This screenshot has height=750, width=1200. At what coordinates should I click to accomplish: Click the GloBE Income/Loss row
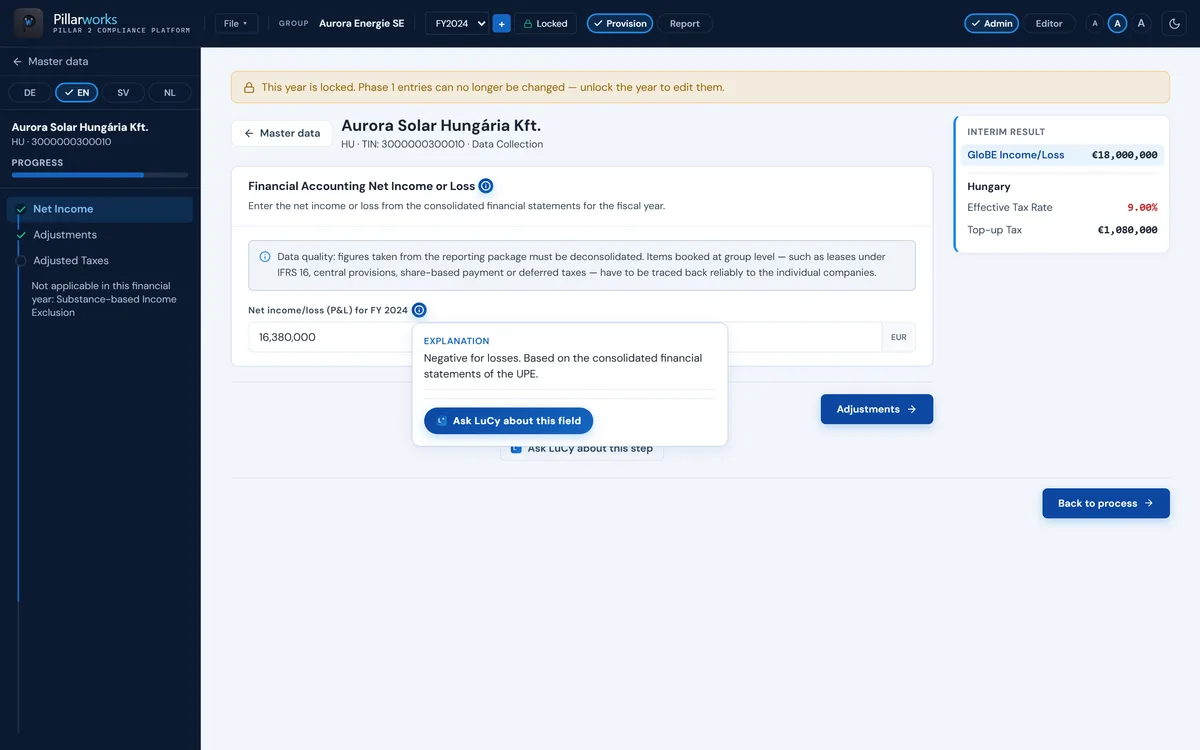point(1062,155)
